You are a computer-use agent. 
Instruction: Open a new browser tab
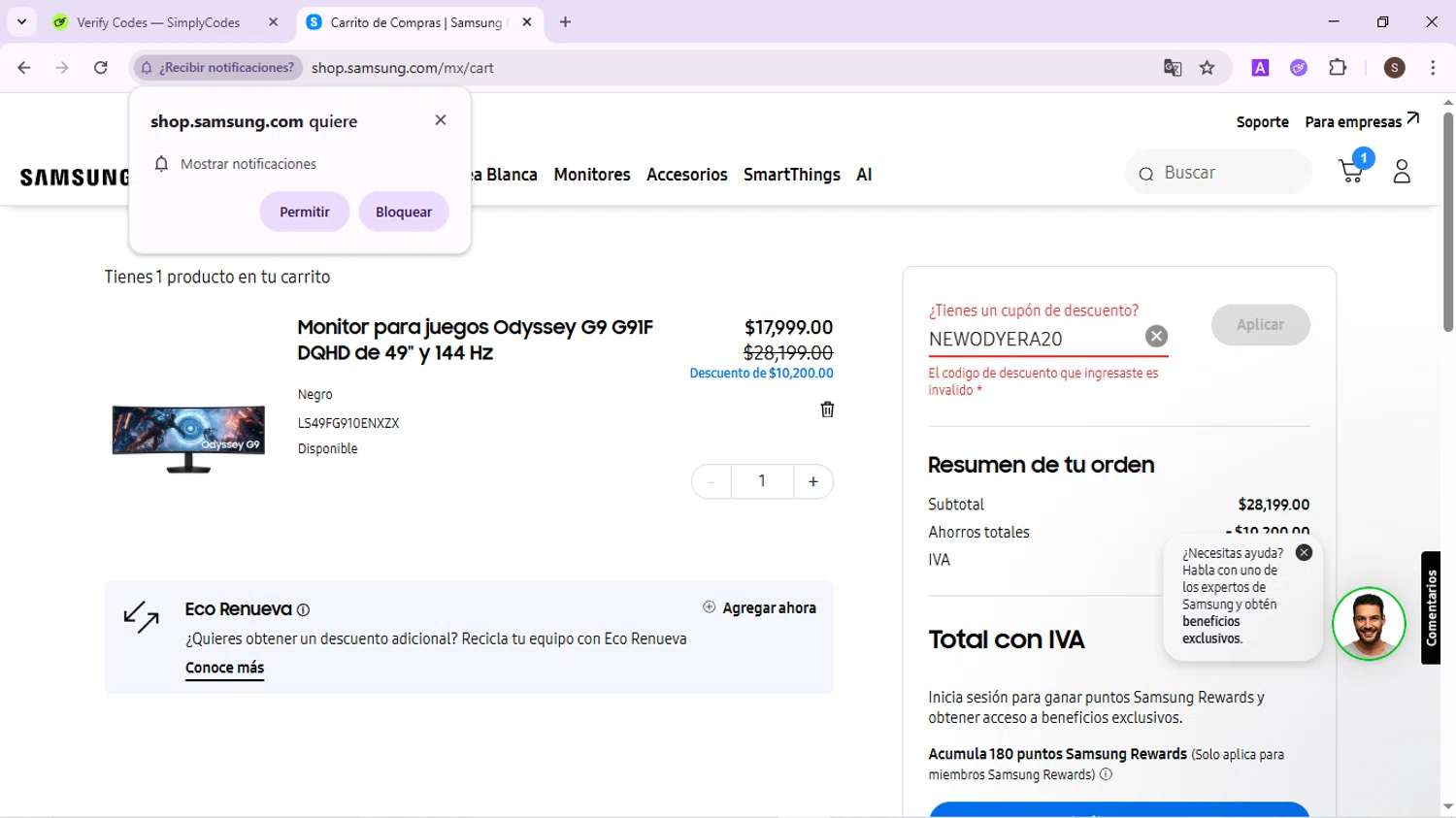click(565, 22)
